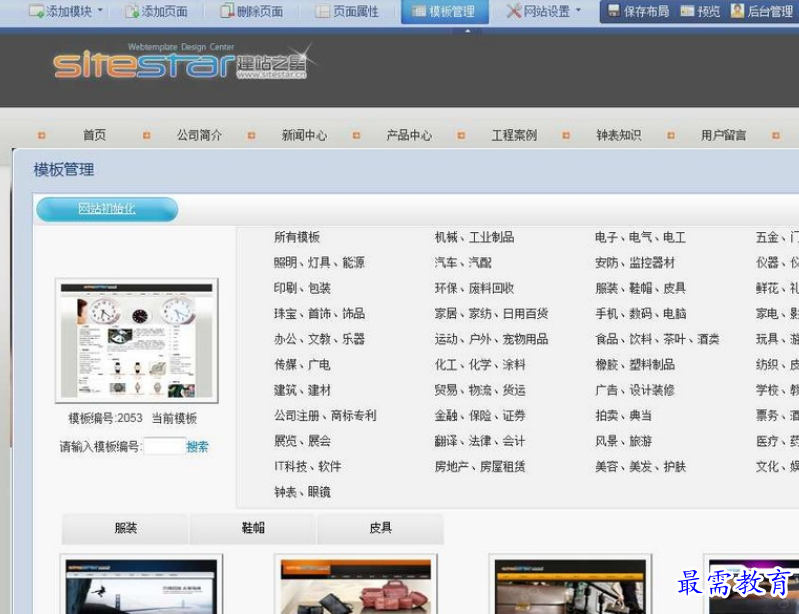Select the 所有模板 category
The width and height of the screenshot is (799, 614).
[x=297, y=237]
